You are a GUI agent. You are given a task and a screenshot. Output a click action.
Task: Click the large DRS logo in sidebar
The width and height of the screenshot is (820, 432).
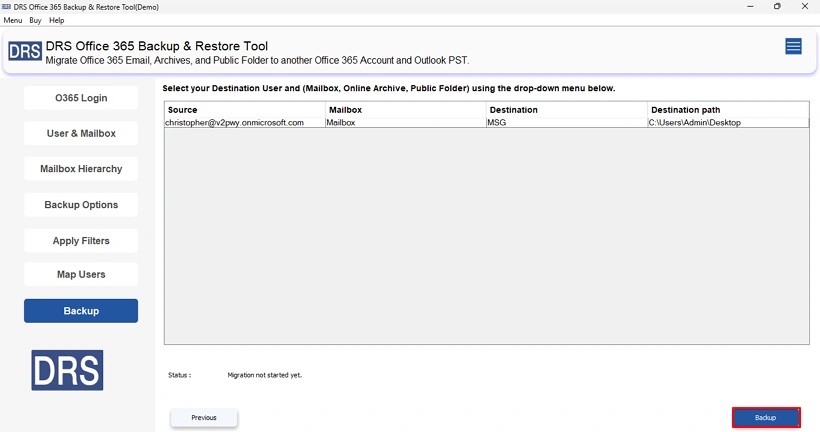tap(67, 370)
